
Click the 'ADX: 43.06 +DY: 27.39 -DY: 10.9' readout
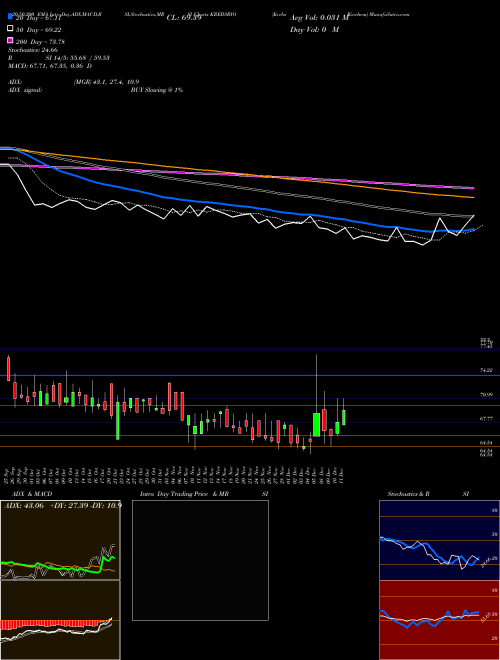63,506
